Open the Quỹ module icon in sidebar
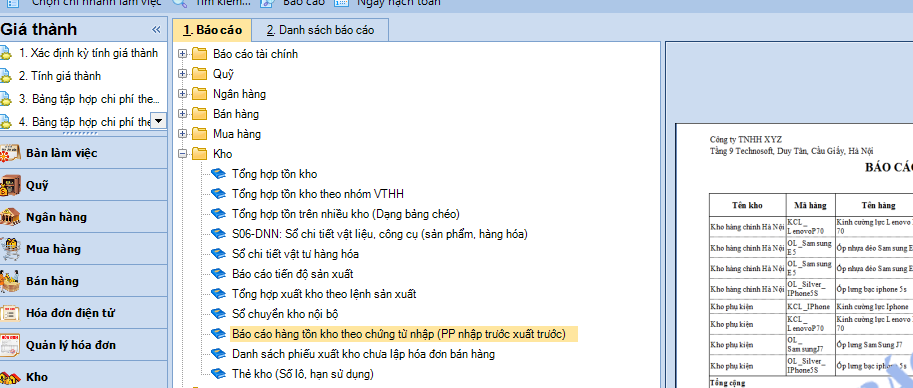This screenshot has height=388, width=913. [x=10, y=185]
